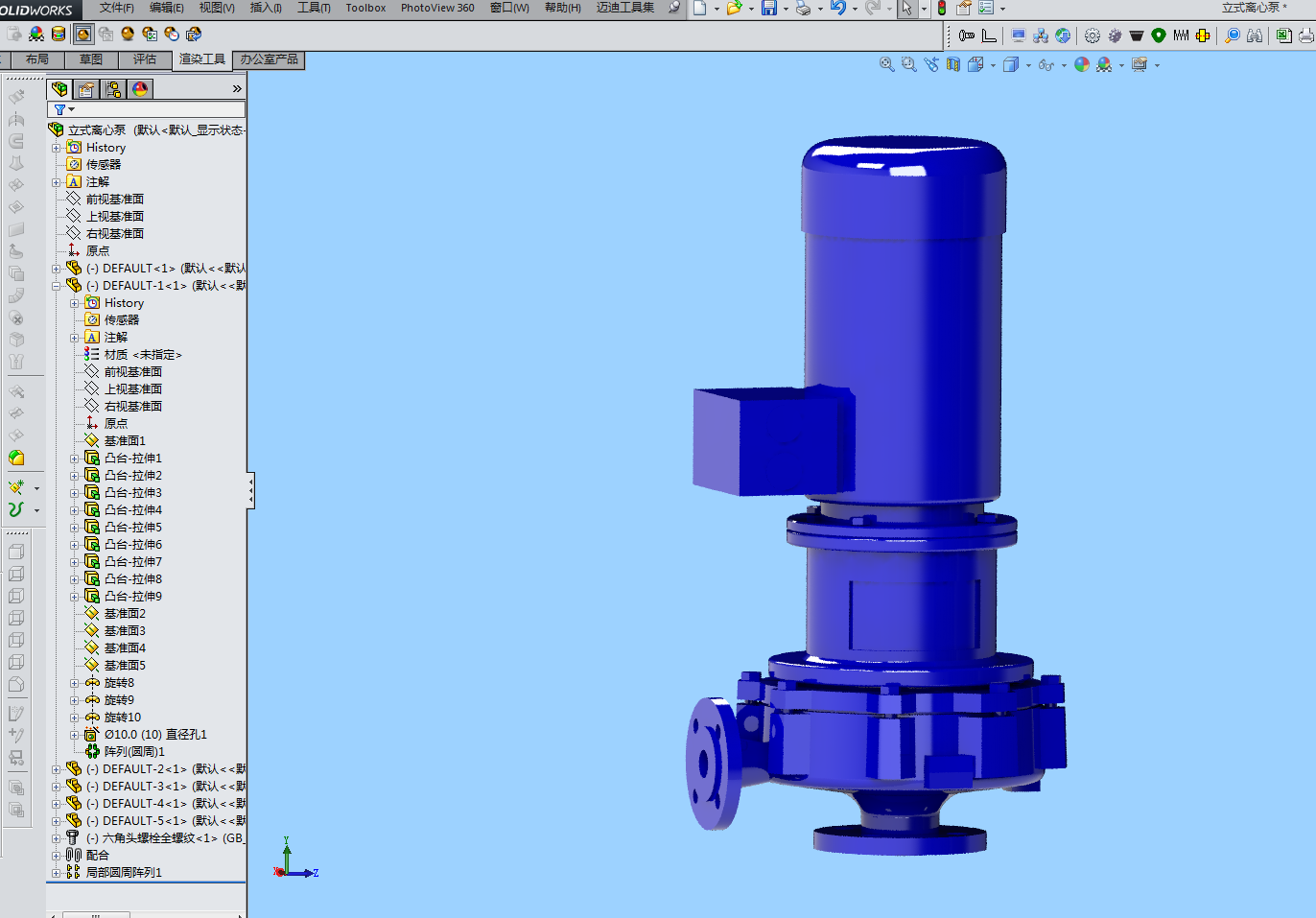Expand the top-level History node
The image size is (1316, 918).
[x=57, y=148]
